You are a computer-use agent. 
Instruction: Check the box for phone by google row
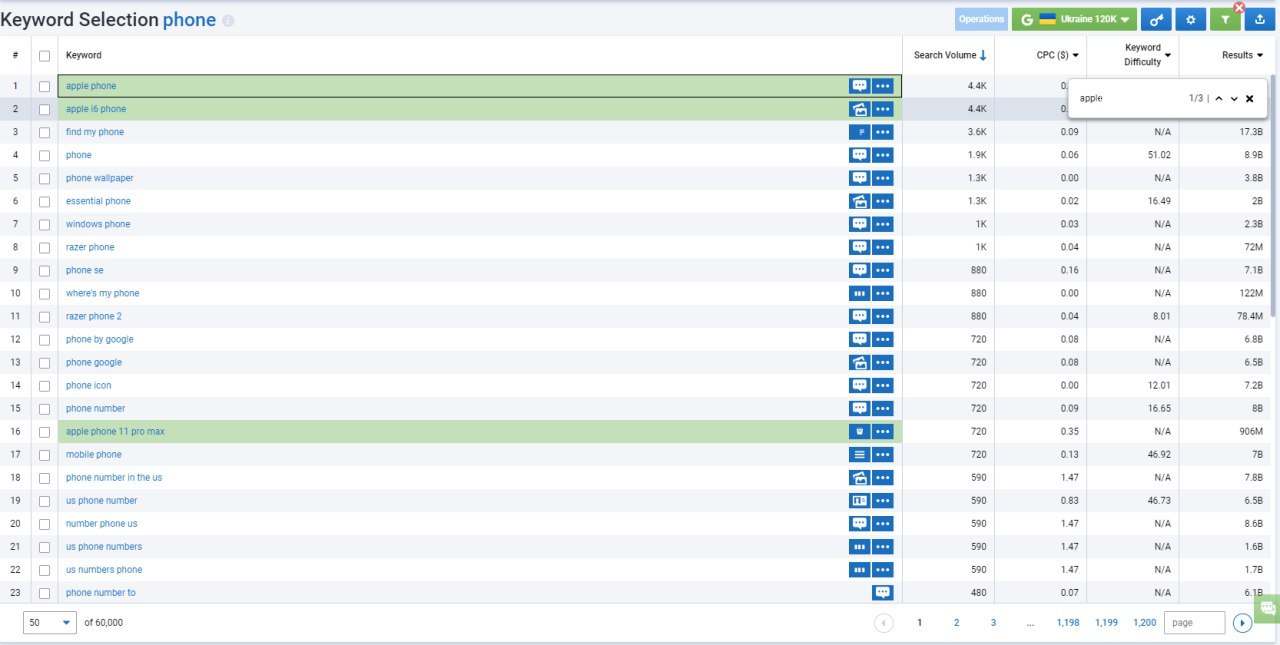pos(44,340)
